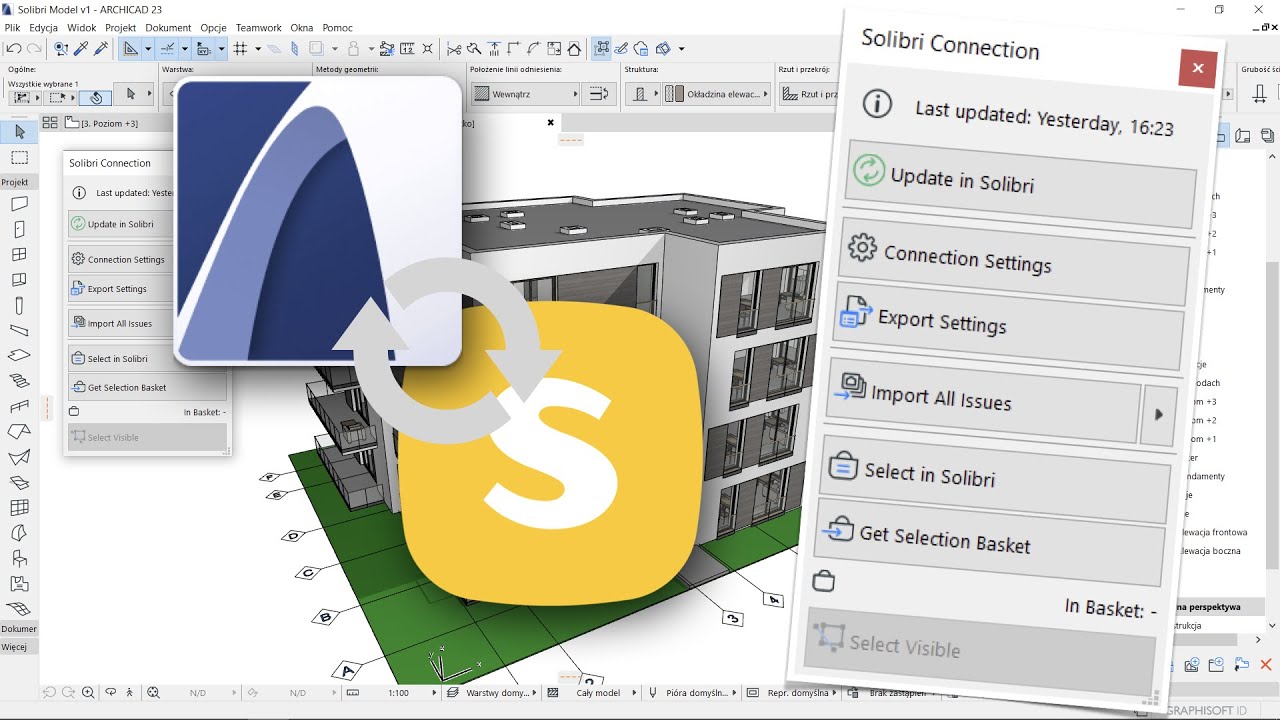The width and height of the screenshot is (1280, 720).
Task: Open the Teamwork menu
Action: (258, 28)
